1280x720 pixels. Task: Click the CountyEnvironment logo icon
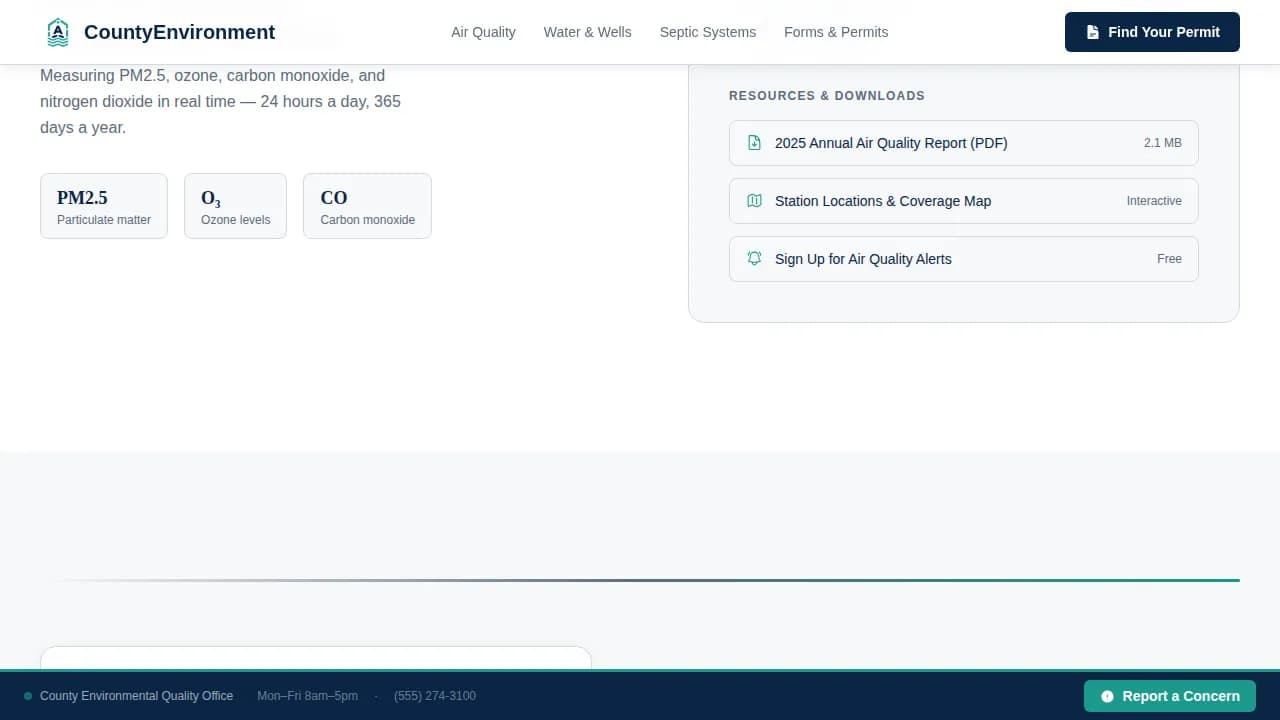(x=58, y=32)
